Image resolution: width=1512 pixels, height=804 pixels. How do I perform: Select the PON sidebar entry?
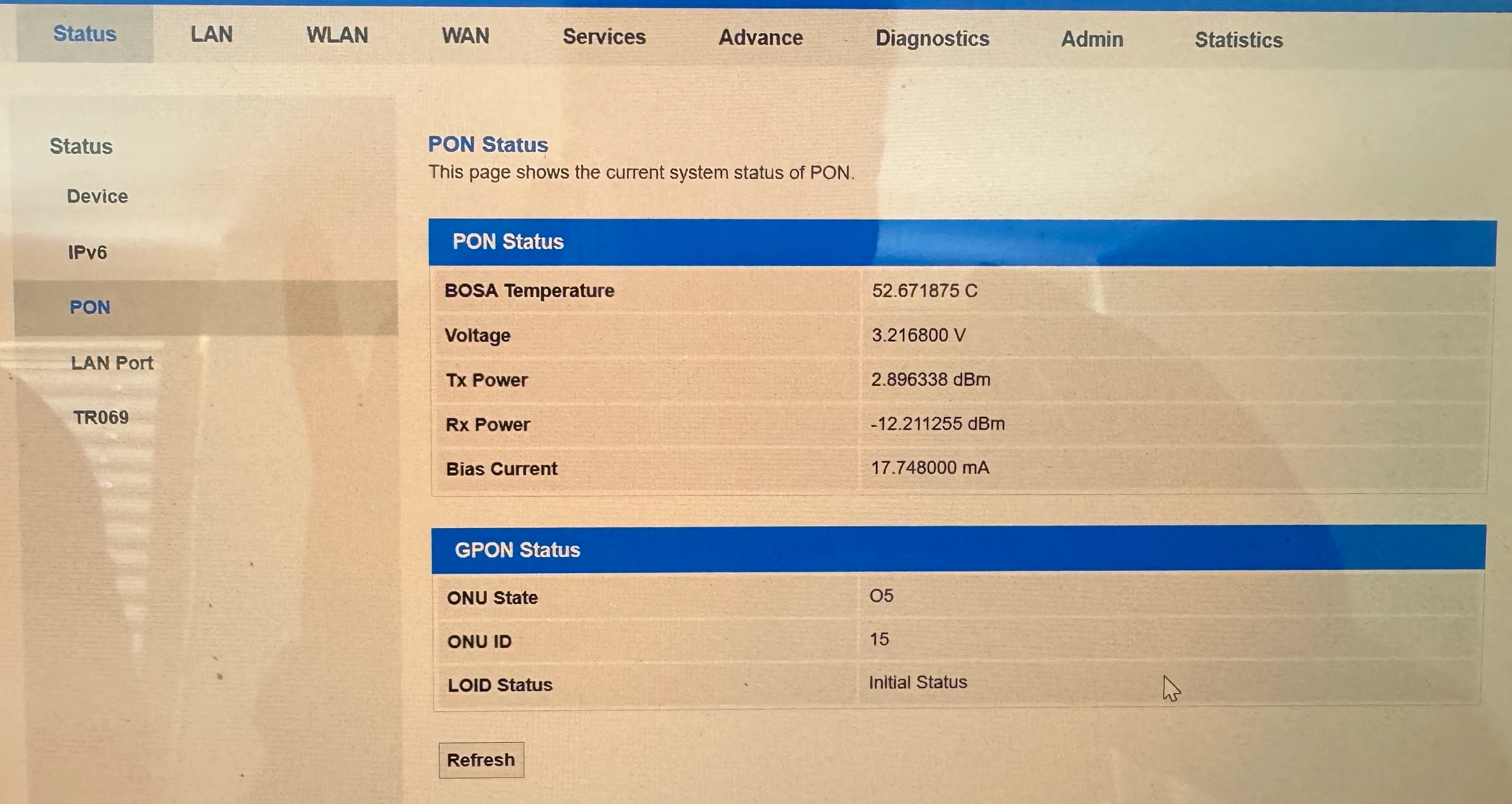(90, 307)
